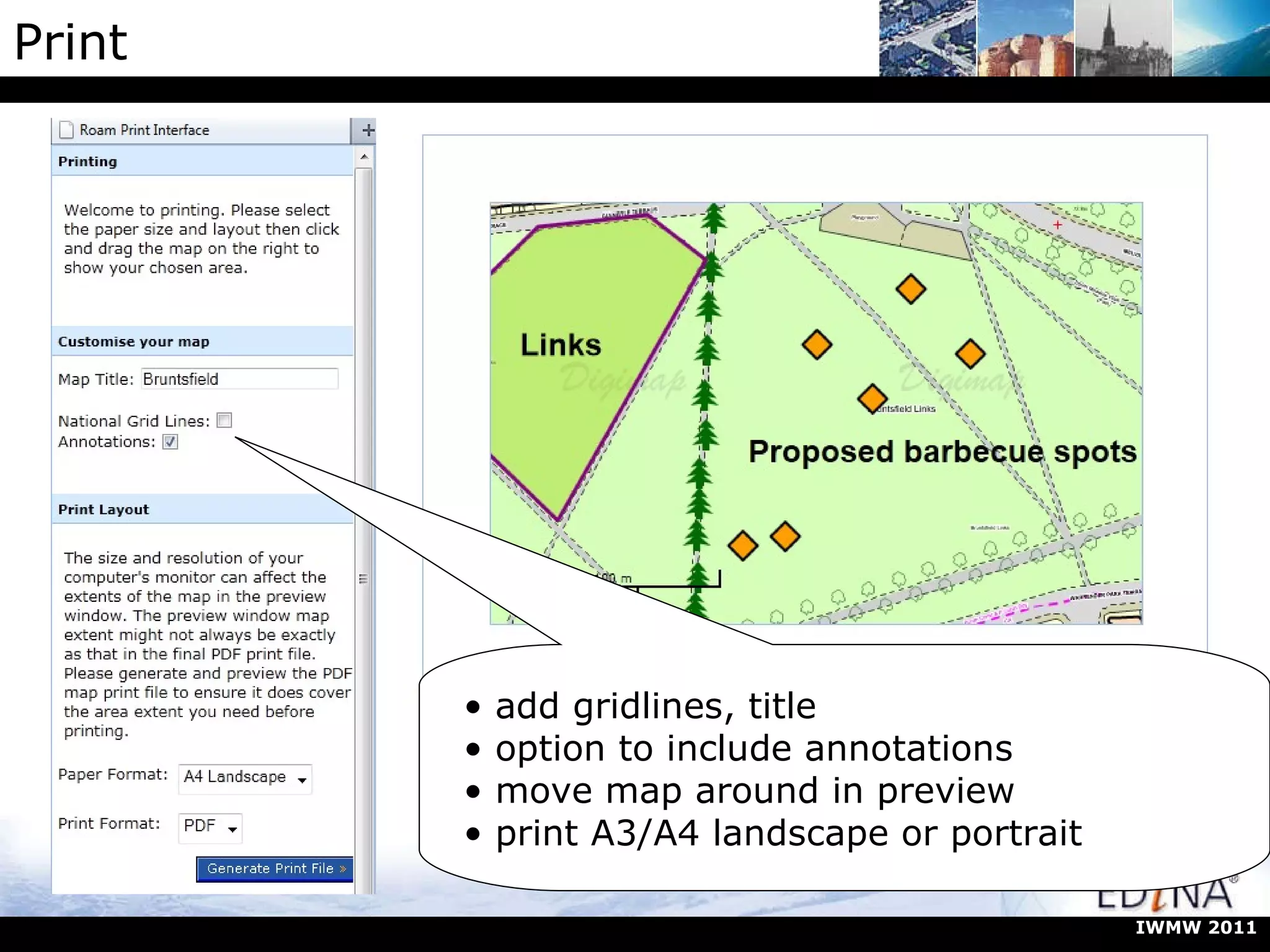Open the Print Format PDF dropdown
The image size is (1270, 952).
coord(210,827)
